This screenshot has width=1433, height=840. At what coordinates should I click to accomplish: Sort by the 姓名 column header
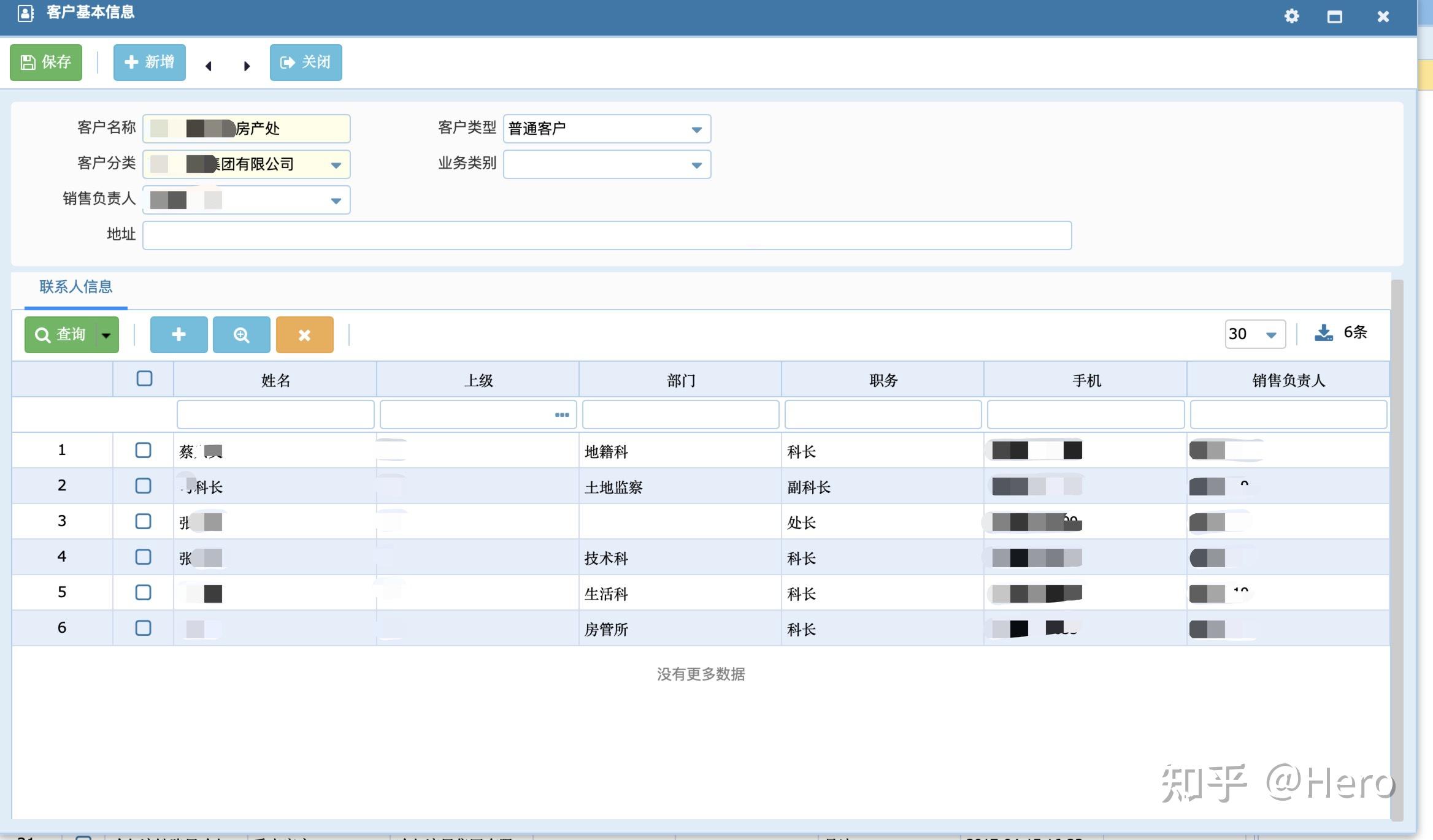coord(275,380)
